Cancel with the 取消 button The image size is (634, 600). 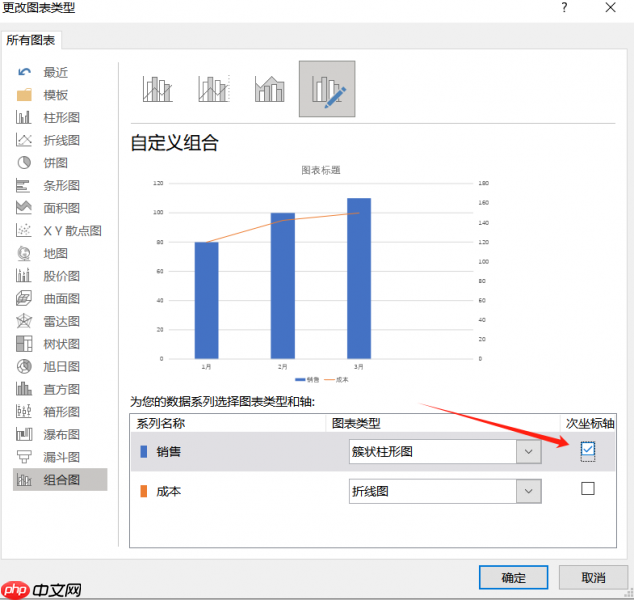tap(593, 577)
